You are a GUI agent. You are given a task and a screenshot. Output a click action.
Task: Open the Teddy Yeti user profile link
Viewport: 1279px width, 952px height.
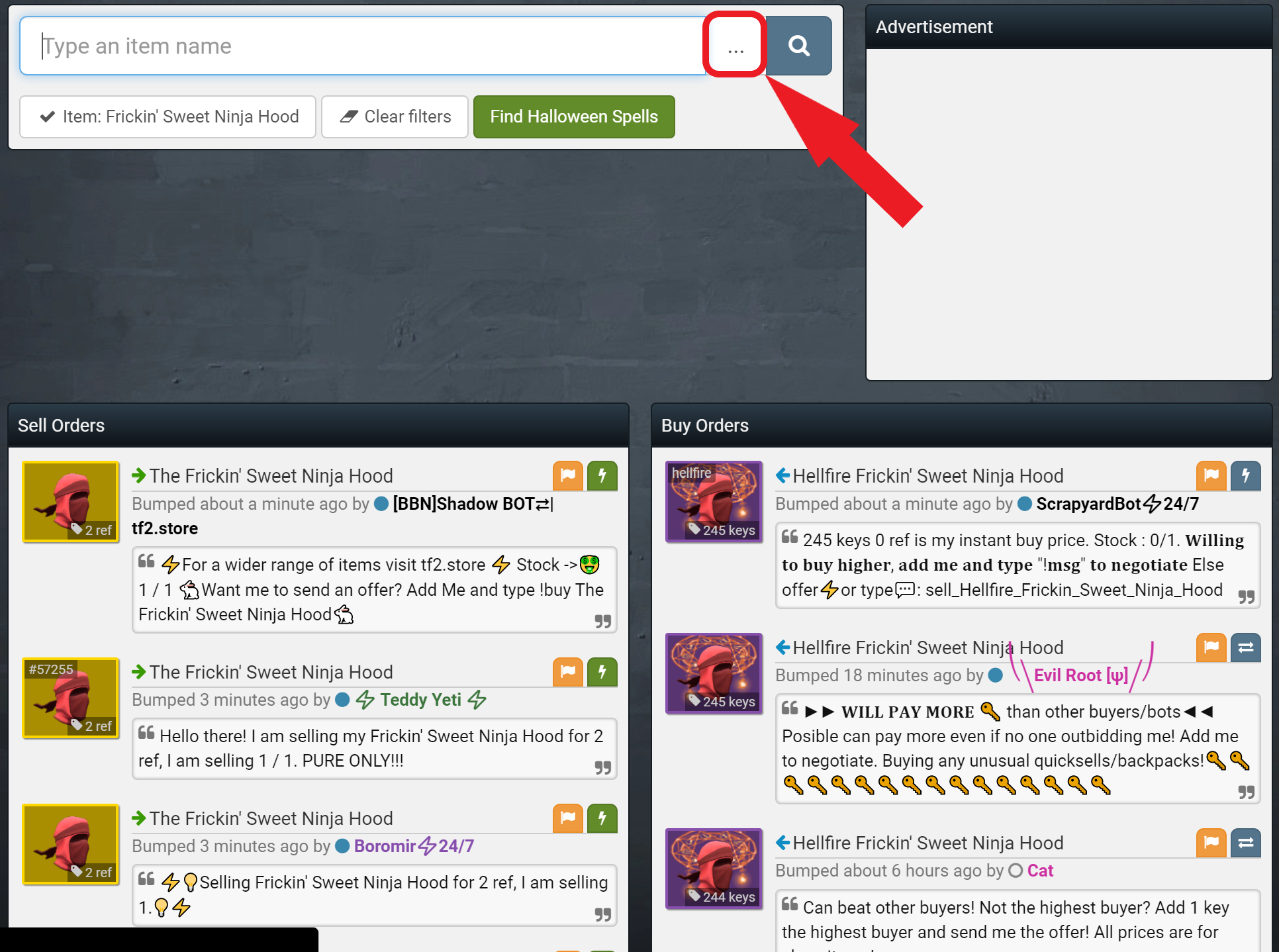[x=420, y=700]
